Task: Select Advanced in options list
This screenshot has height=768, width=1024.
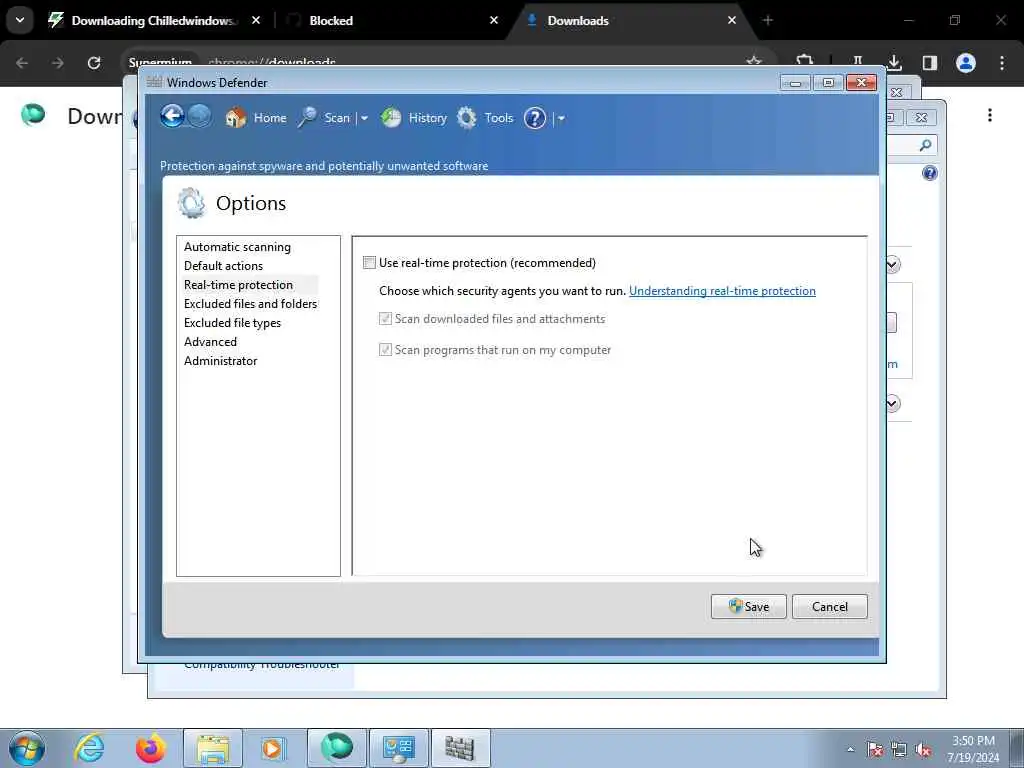Action: [210, 342]
